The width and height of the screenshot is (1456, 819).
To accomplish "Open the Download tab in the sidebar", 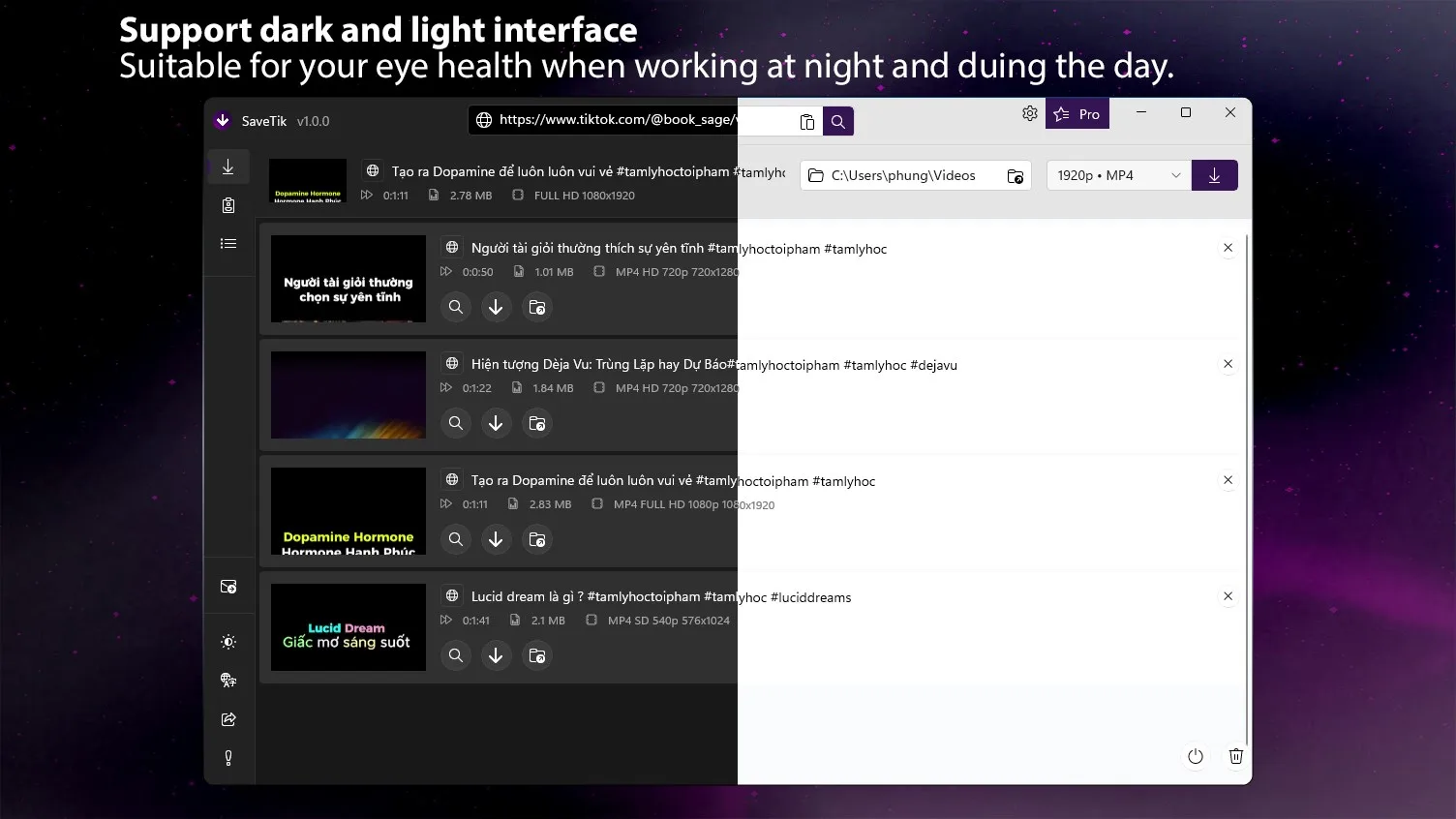I will point(228,167).
